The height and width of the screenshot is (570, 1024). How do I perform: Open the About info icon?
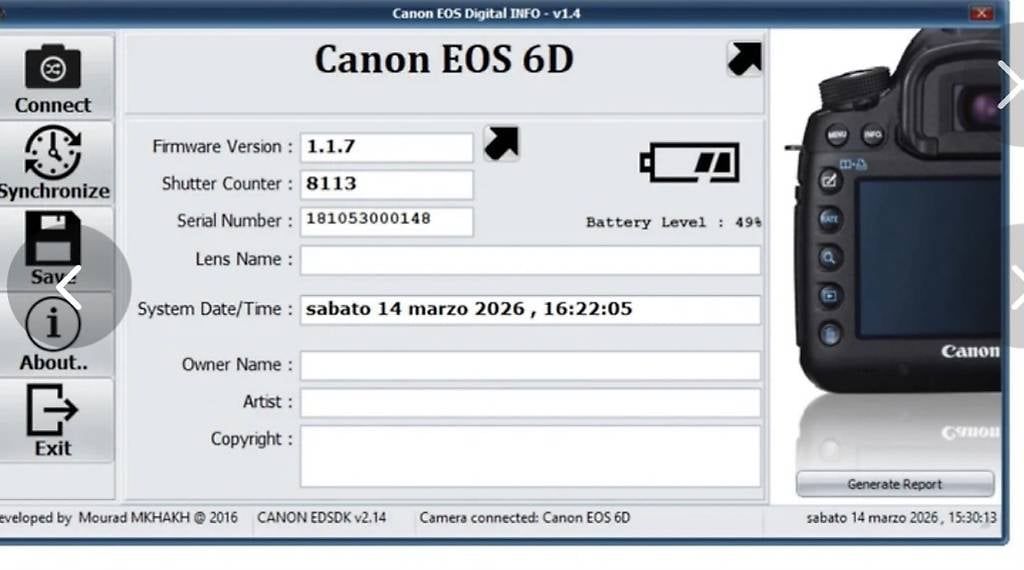pos(53,324)
